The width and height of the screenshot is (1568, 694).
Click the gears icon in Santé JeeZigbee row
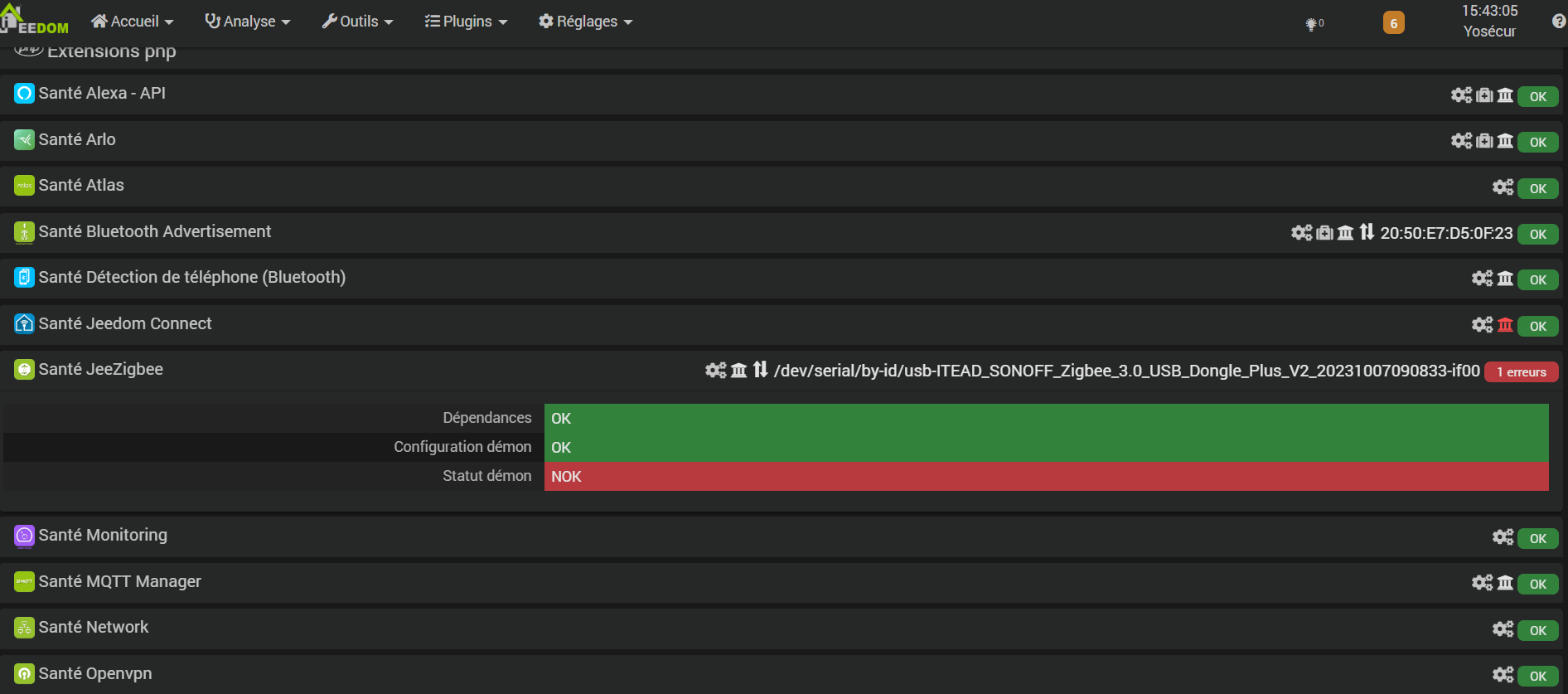[715, 371]
